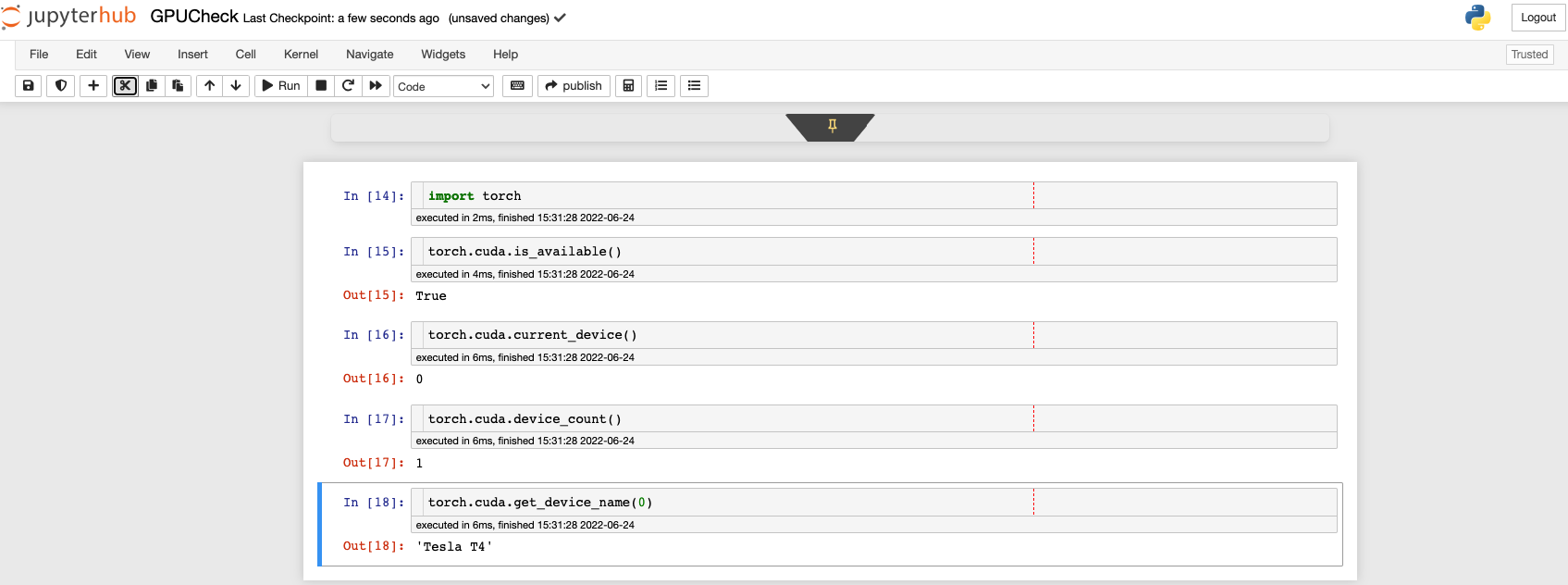Restart the kernel with the circular arrow icon

tap(348, 86)
